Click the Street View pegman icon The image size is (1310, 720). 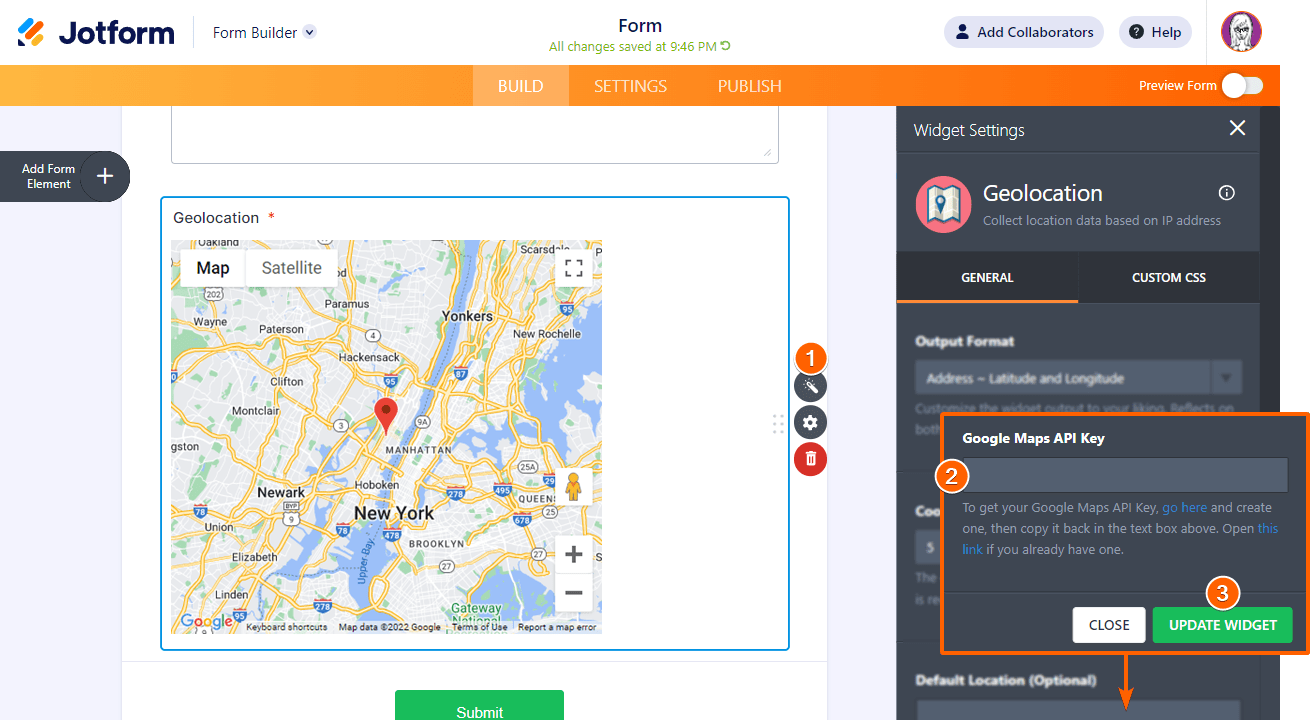click(573, 487)
